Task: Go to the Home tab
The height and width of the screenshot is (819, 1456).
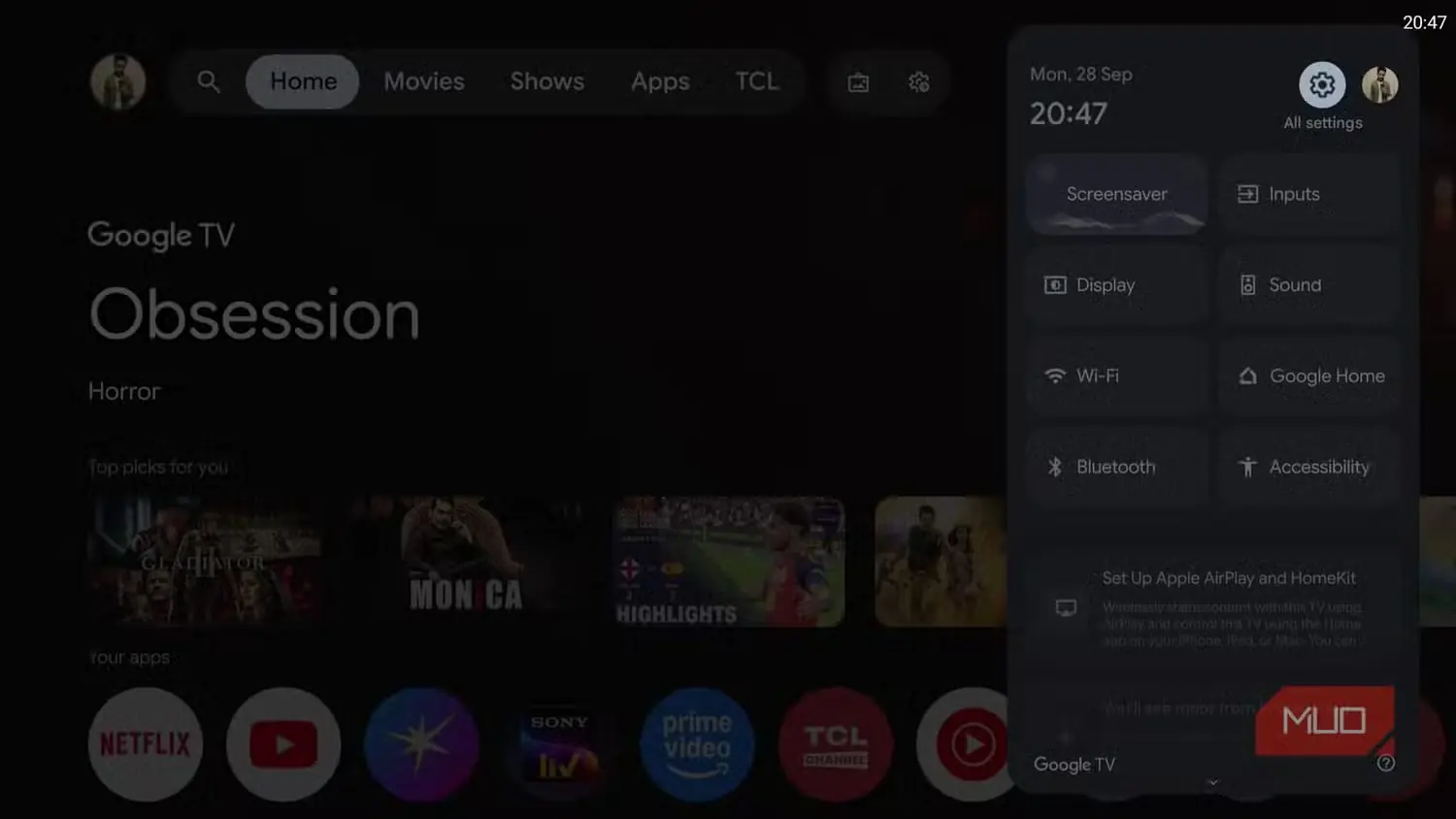Action: 303,82
